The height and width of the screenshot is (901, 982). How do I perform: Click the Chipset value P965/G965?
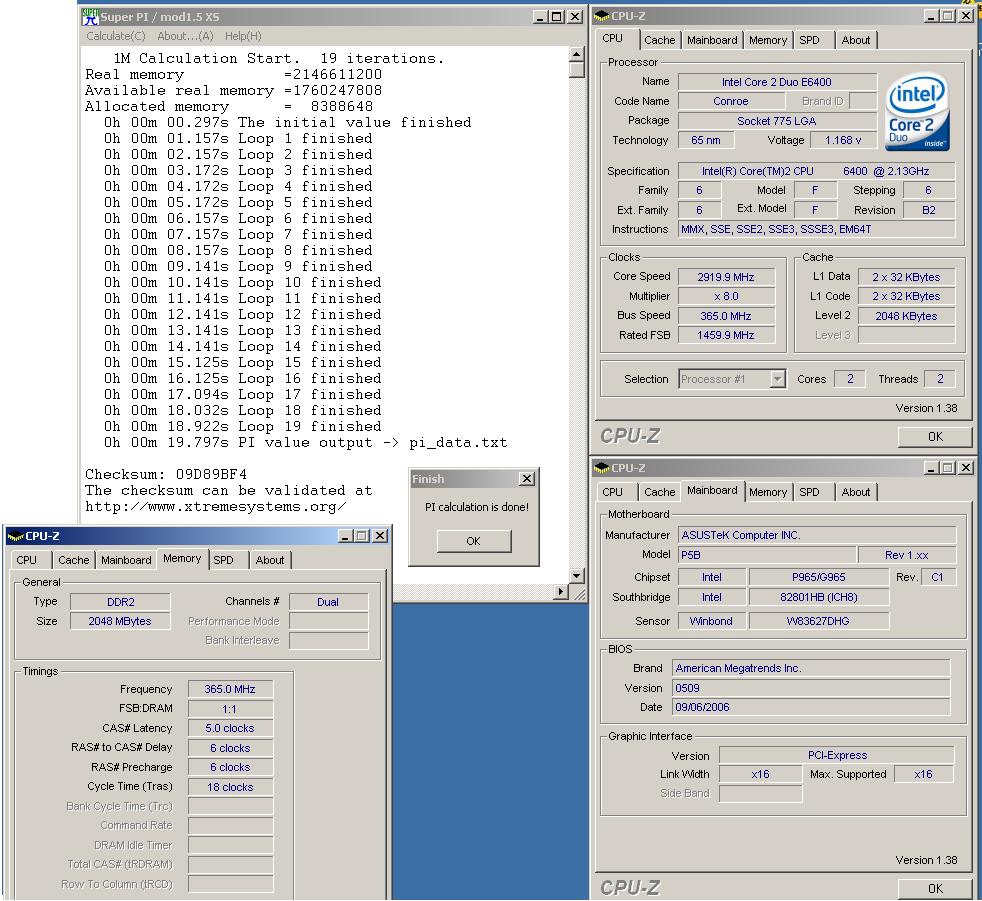pyautogui.click(x=819, y=577)
